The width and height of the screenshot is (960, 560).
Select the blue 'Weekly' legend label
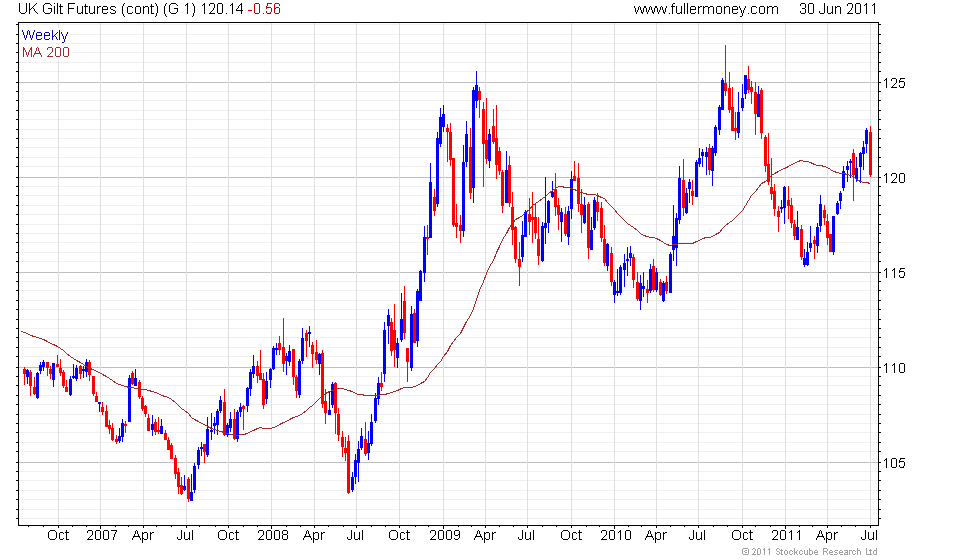pos(45,35)
